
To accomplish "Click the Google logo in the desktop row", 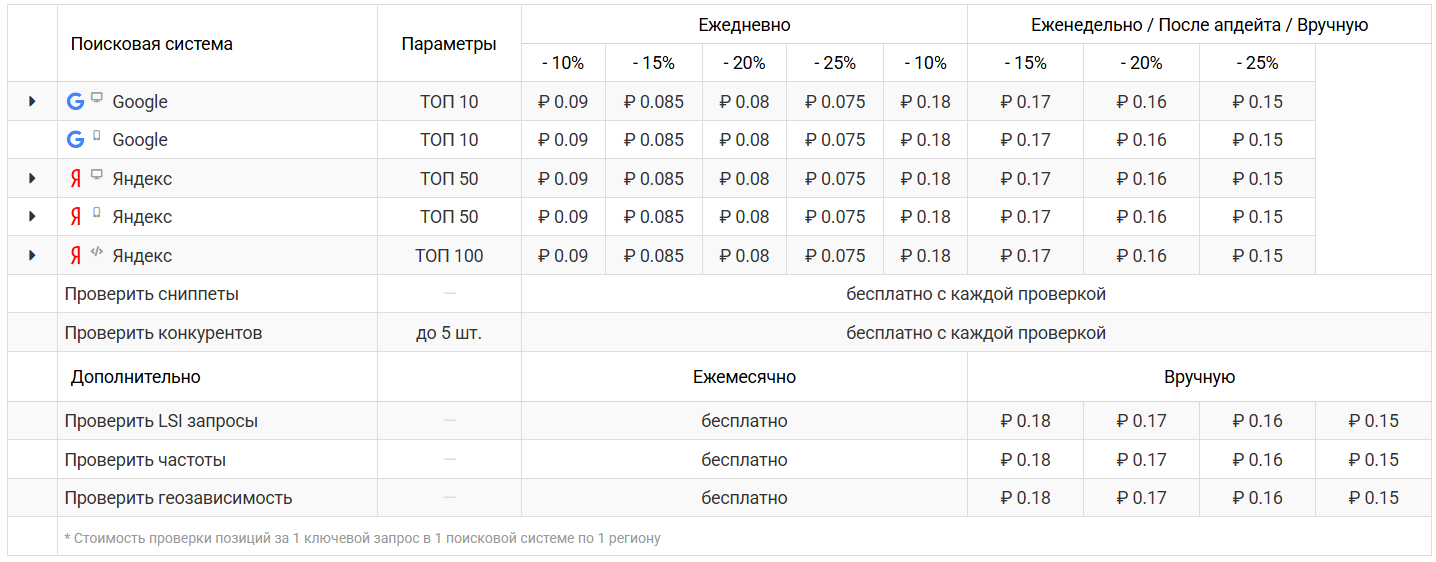I will [75, 101].
